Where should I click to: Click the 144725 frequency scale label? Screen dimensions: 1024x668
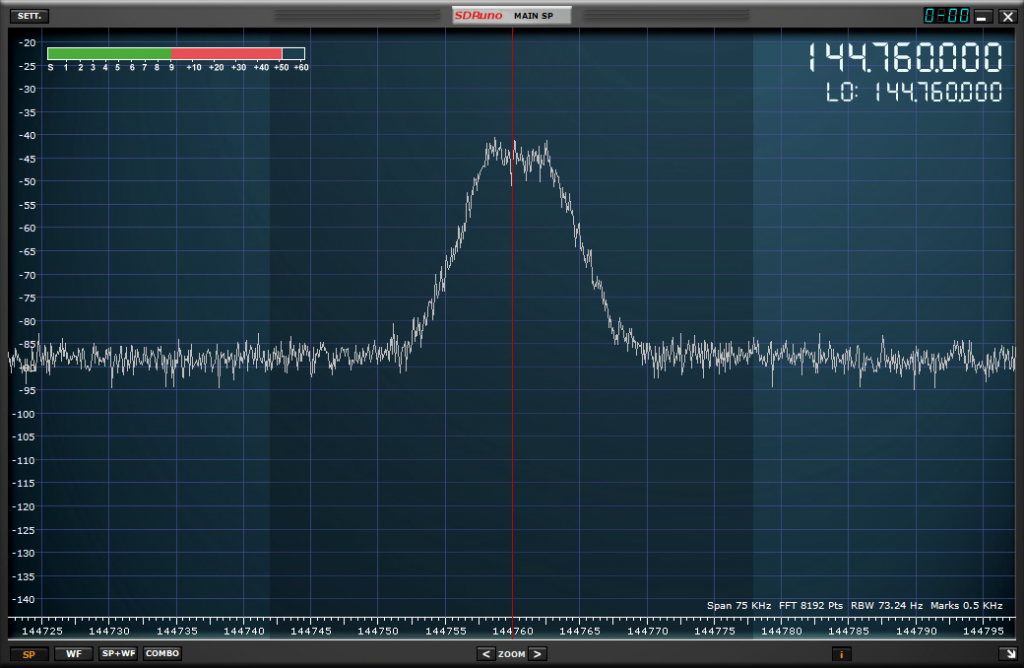click(x=42, y=631)
